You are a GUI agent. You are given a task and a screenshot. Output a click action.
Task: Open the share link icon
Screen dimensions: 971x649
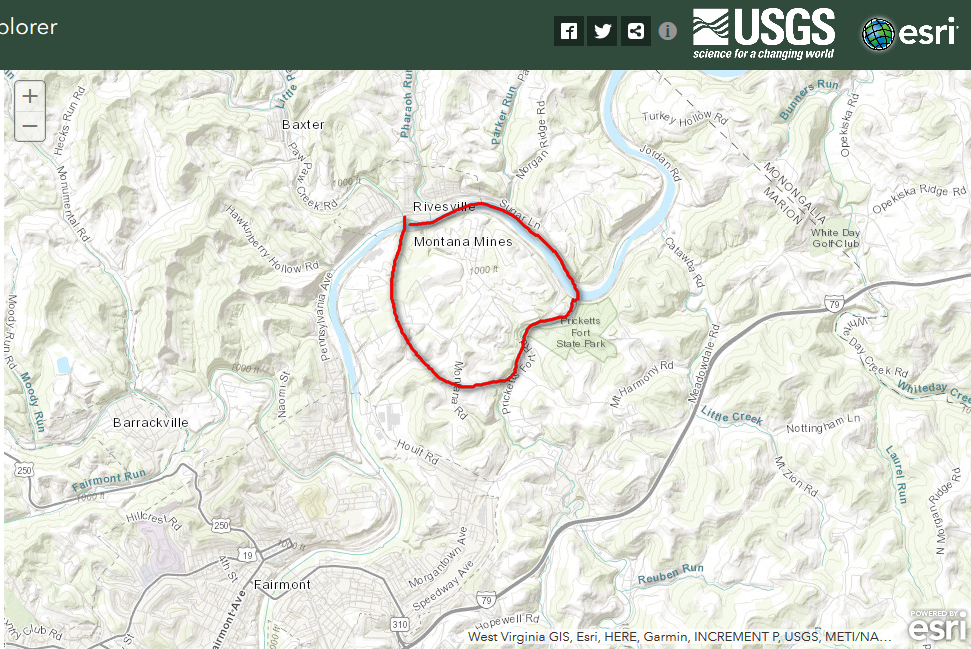tap(635, 31)
